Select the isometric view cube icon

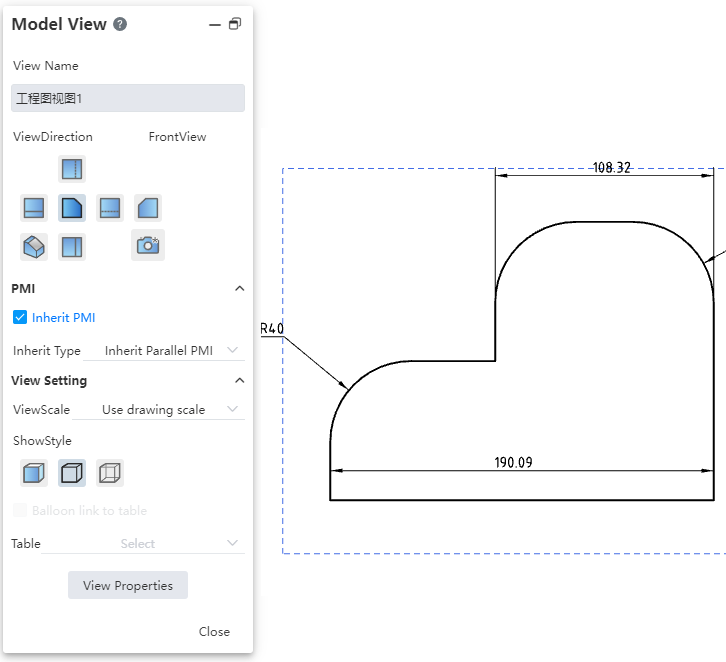pos(34,247)
